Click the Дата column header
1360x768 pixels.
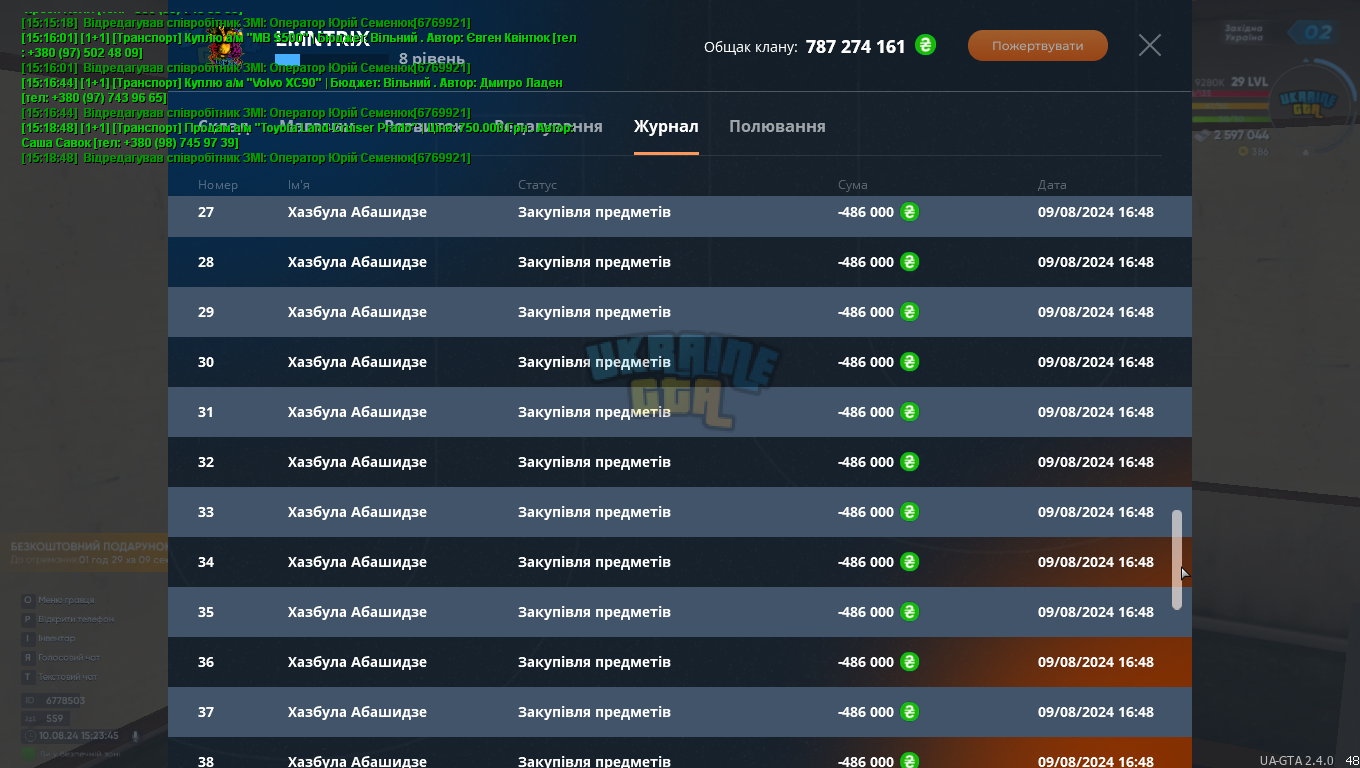(x=1052, y=185)
